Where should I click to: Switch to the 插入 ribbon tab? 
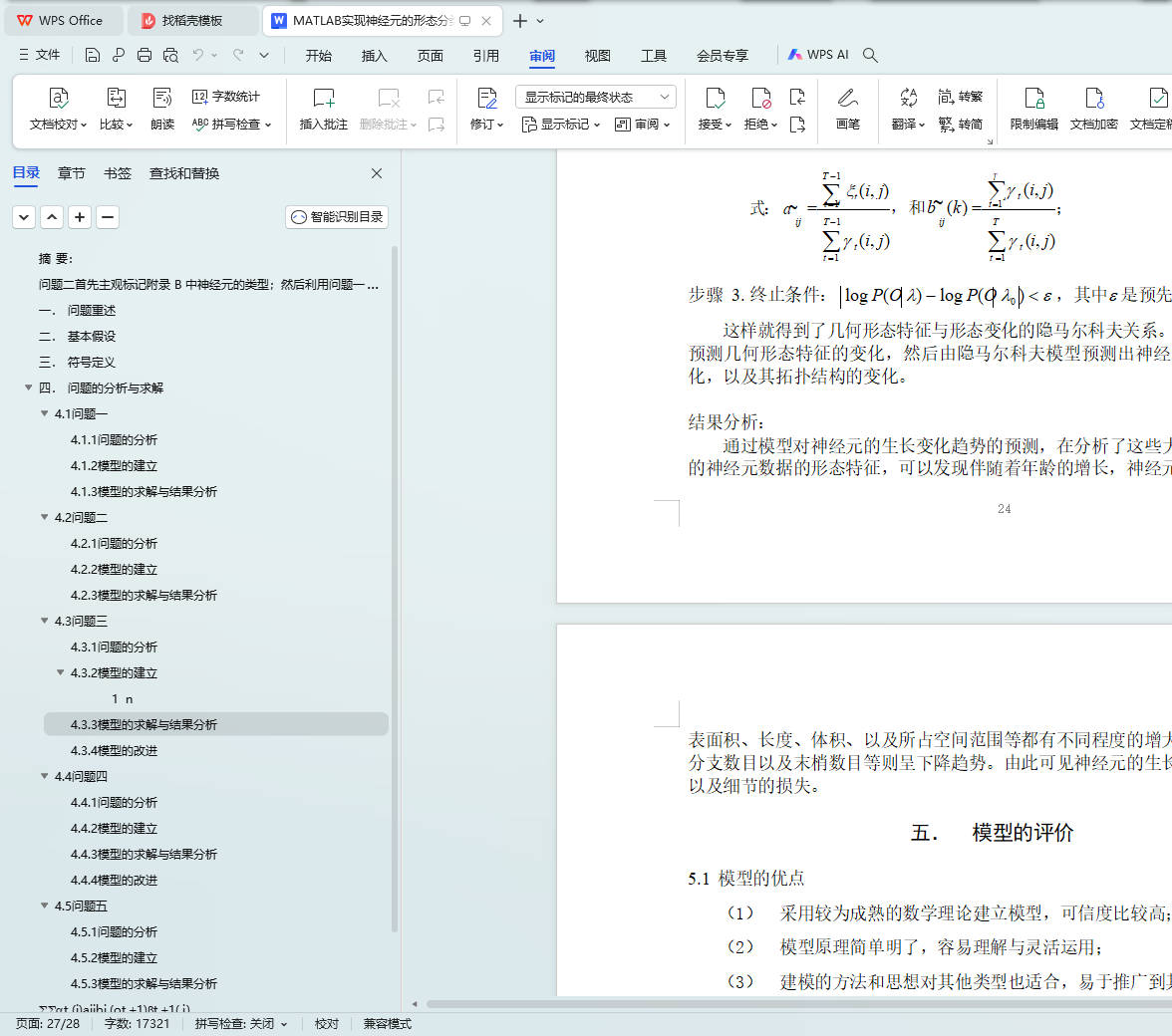click(x=374, y=55)
